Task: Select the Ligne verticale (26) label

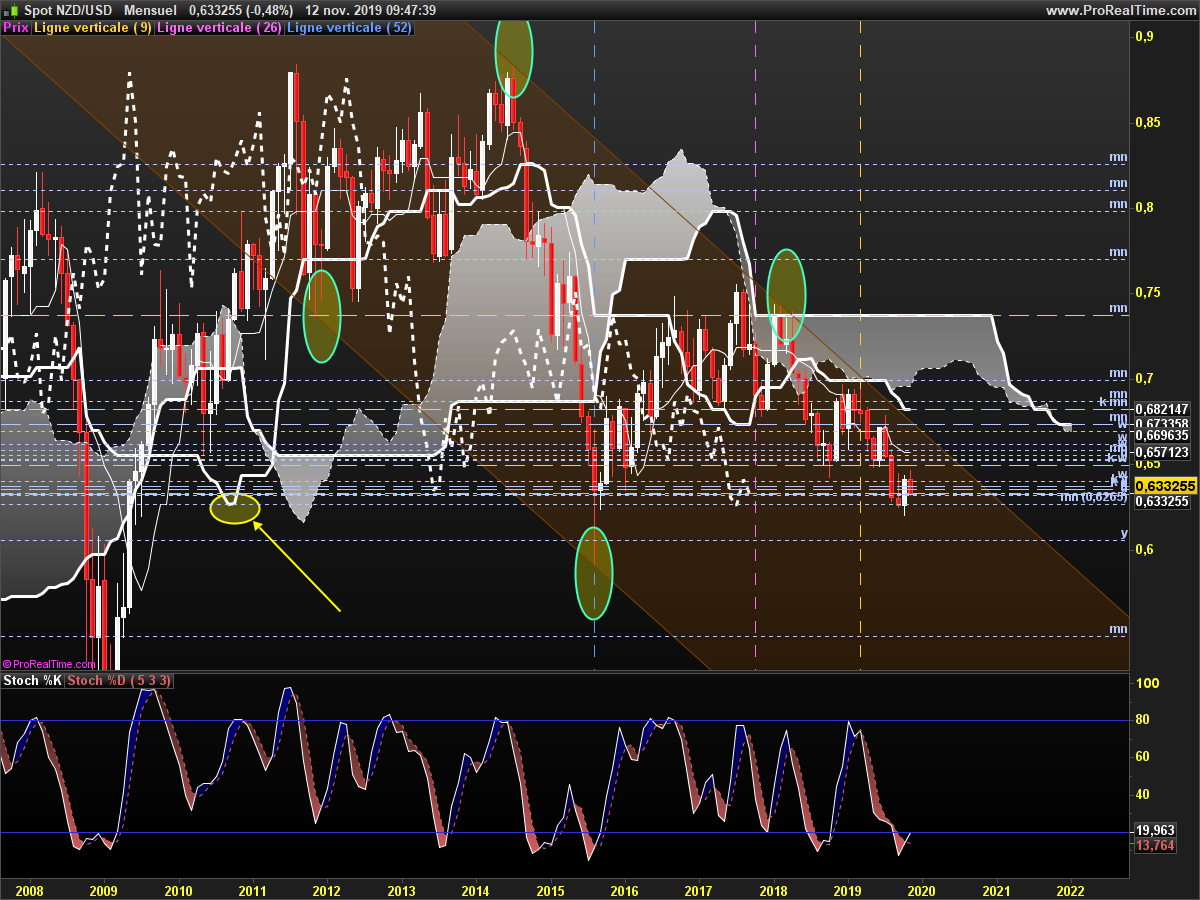Action: tap(219, 28)
